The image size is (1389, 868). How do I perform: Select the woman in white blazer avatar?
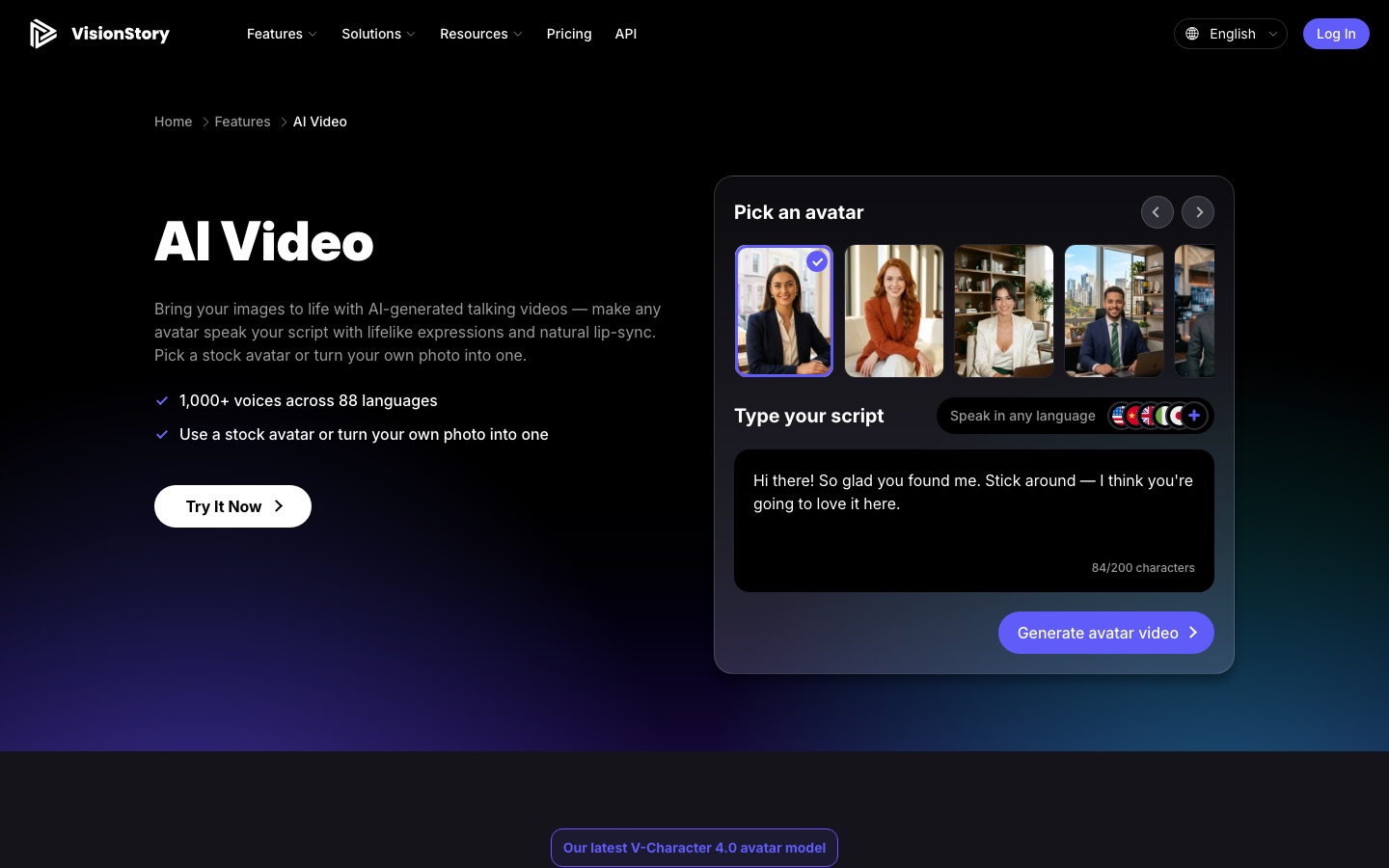(x=1004, y=311)
